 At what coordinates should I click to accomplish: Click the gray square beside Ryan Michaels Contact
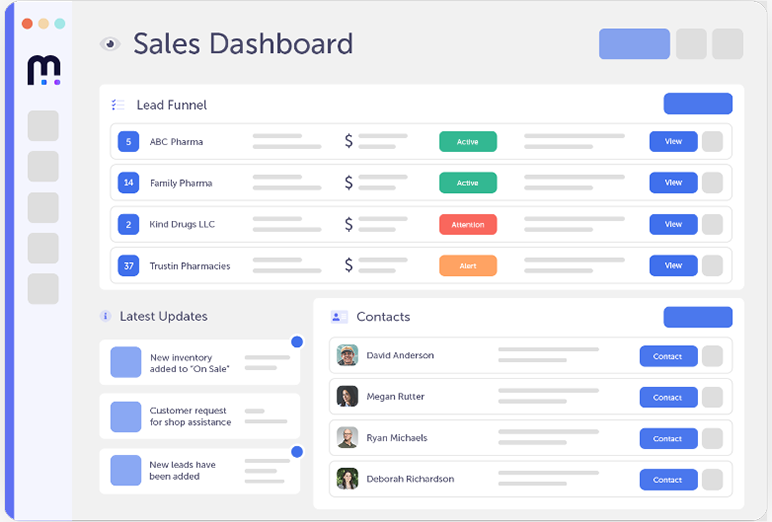click(x=712, y=438)
